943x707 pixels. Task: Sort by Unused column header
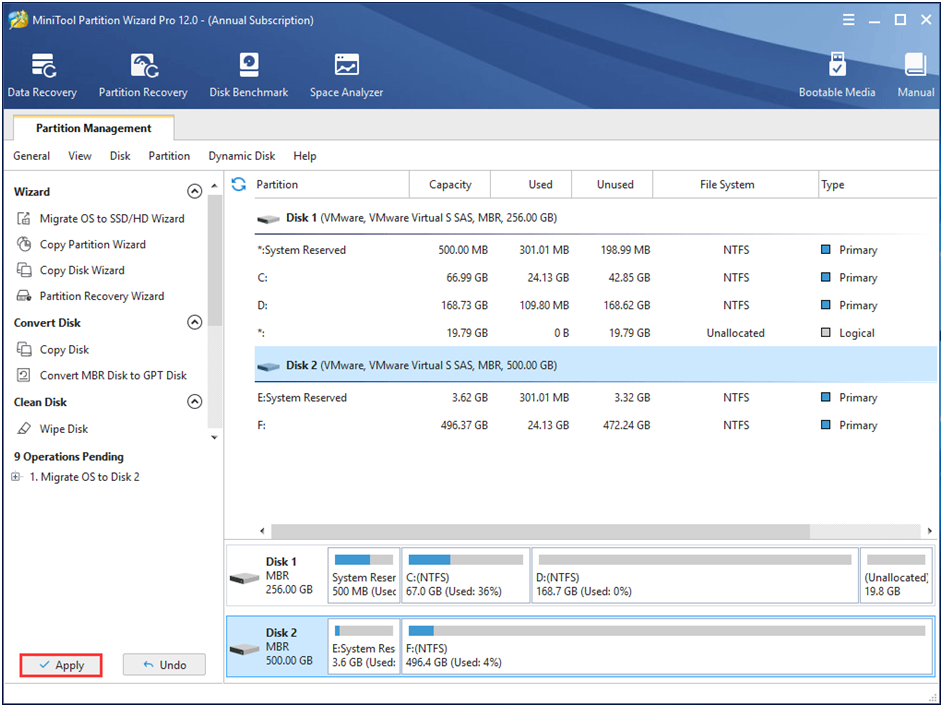point(612,185)
